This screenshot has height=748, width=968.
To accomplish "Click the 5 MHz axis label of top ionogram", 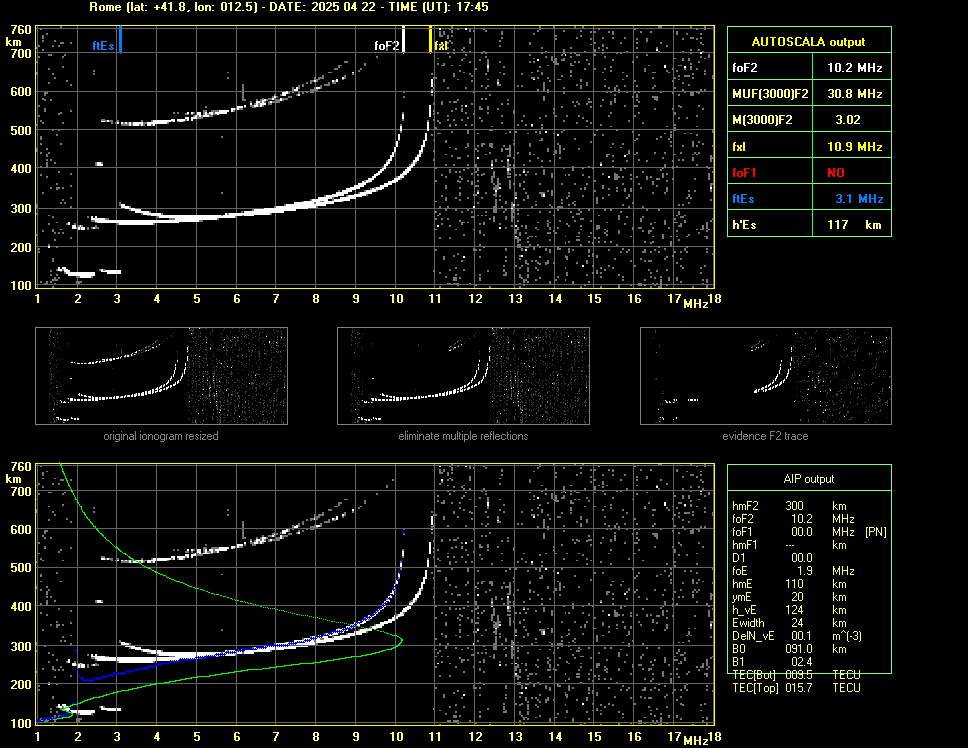I will pos(197,299).
